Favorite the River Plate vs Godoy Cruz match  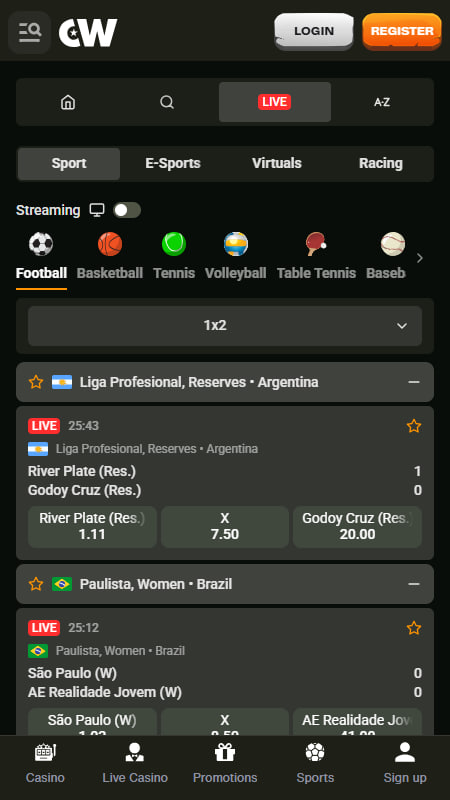pos(414,426)
